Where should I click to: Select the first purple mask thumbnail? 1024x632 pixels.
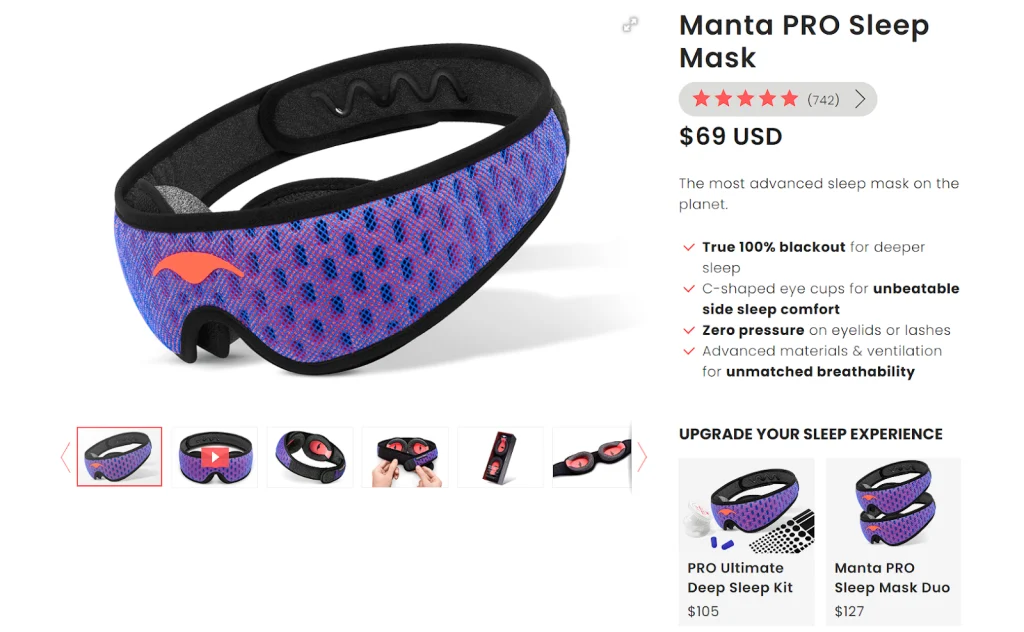[x=120, y=457]
